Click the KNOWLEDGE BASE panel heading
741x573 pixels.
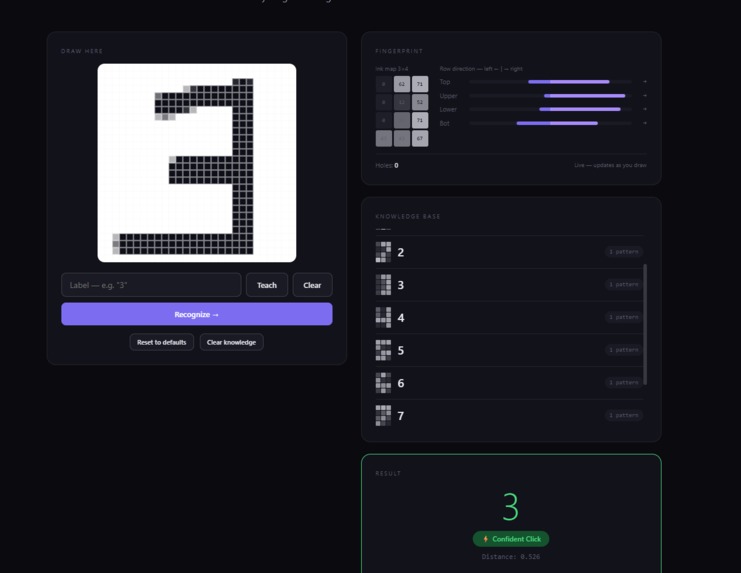tap(408, 216)
